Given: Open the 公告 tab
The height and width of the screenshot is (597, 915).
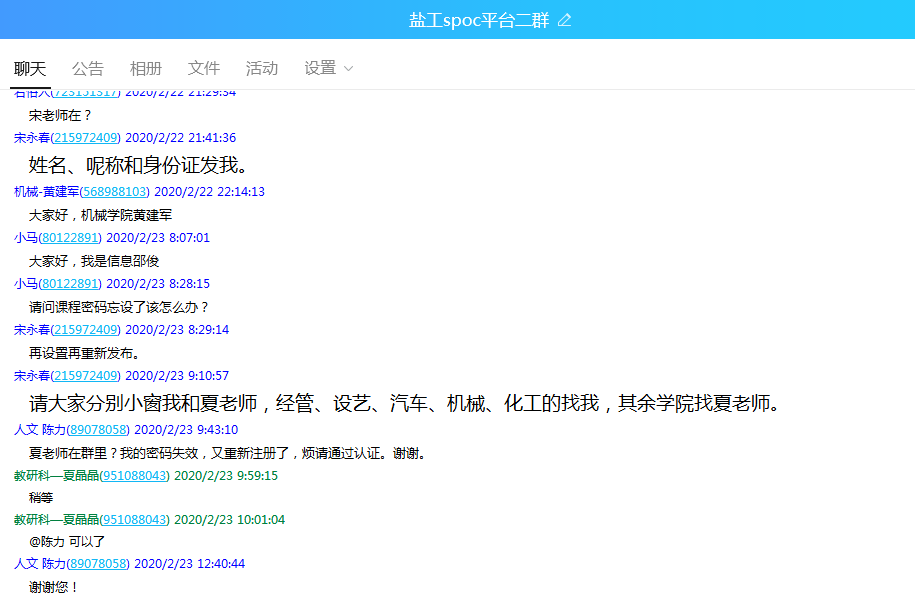Looking at the screenshot, I should 88,68.
